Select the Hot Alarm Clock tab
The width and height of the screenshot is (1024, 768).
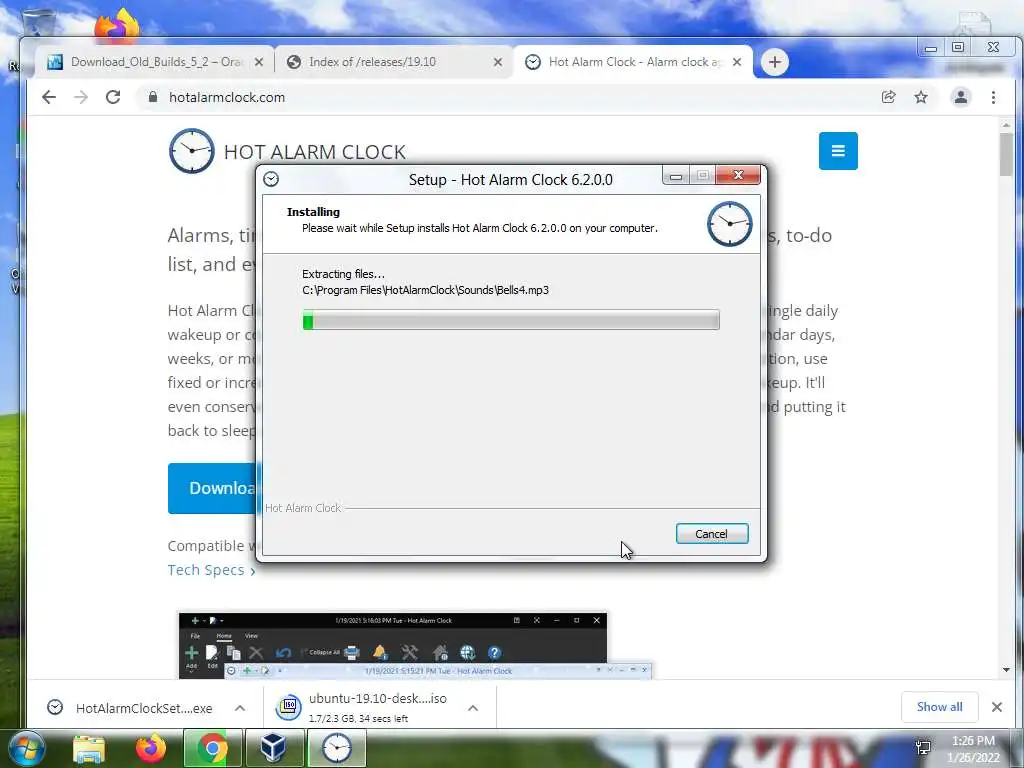pyautogui.click(x=632, y=62)
